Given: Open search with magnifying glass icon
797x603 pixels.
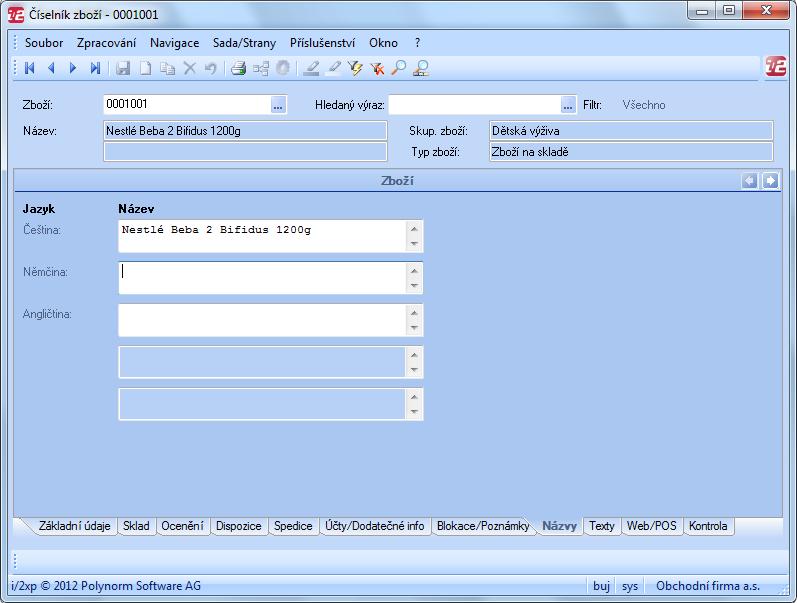Looking at the screenshot, I should coord(399,68).
